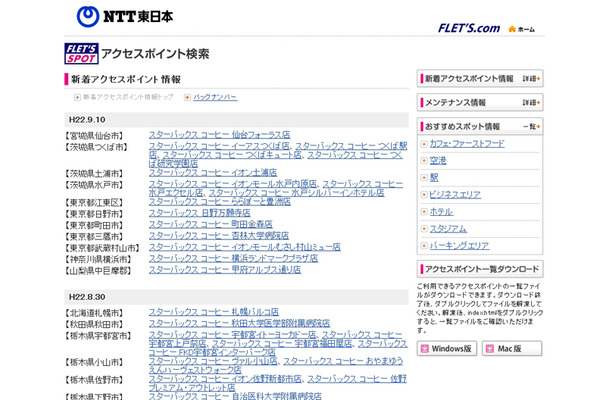Open スターバックス コーヒー 宇都宮福田屋店 link
The width and height of the screenshot is (610, 400).
282,344
